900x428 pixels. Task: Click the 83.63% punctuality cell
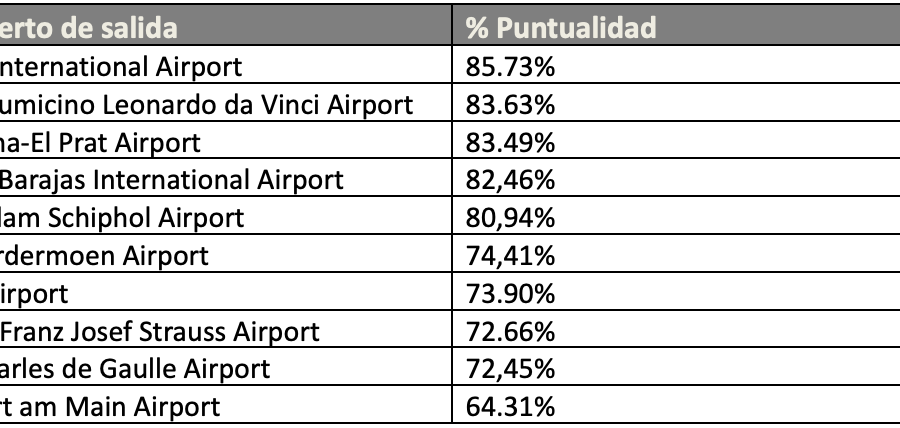676,102
